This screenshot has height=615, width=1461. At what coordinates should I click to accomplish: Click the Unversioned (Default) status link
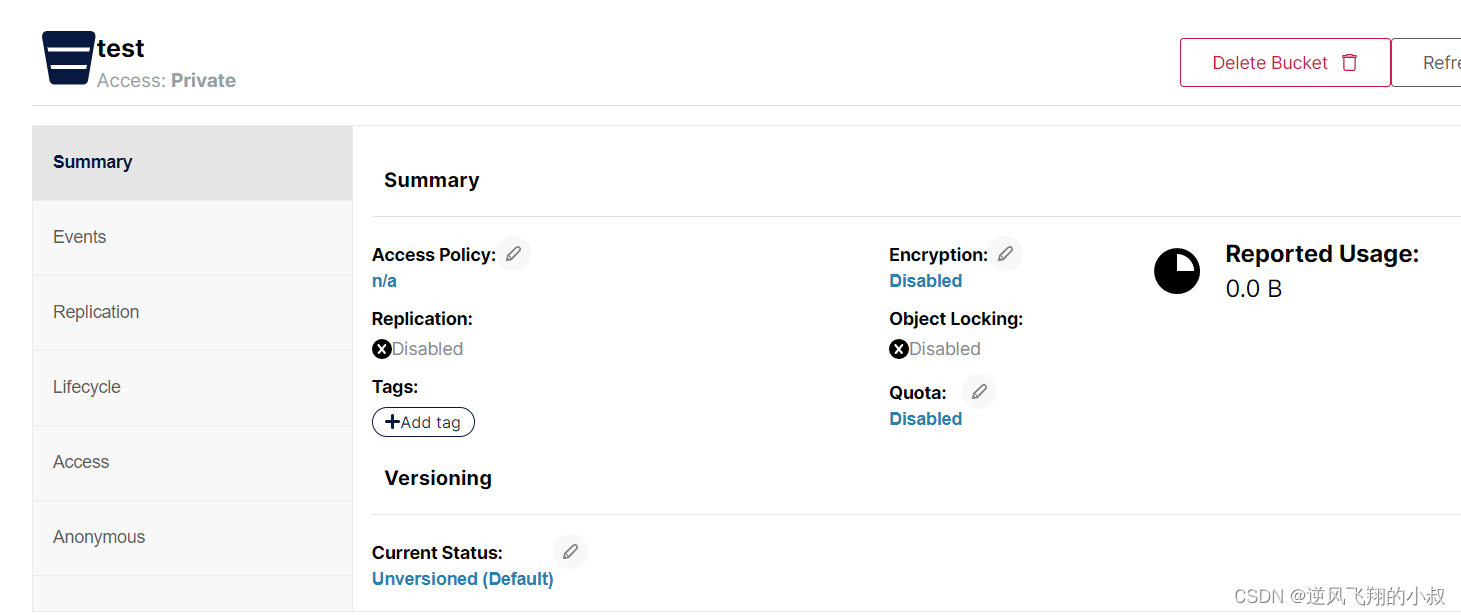click(x=463, y=579)
